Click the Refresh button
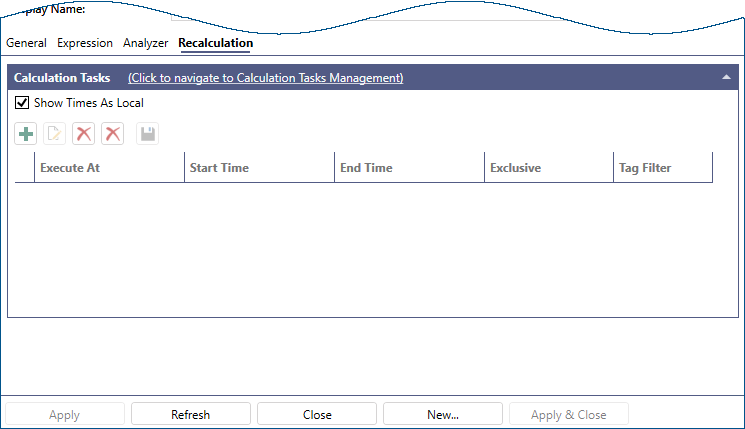 [x=190, y=414]
